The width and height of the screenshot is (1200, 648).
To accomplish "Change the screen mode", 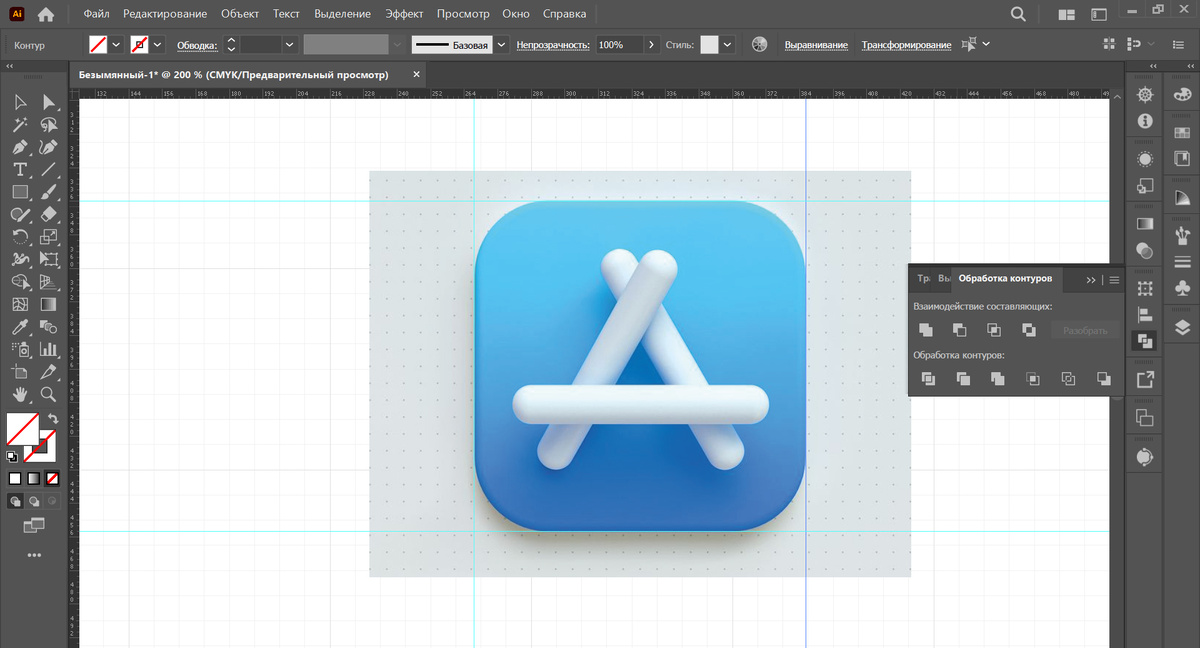I will (34, 524).
